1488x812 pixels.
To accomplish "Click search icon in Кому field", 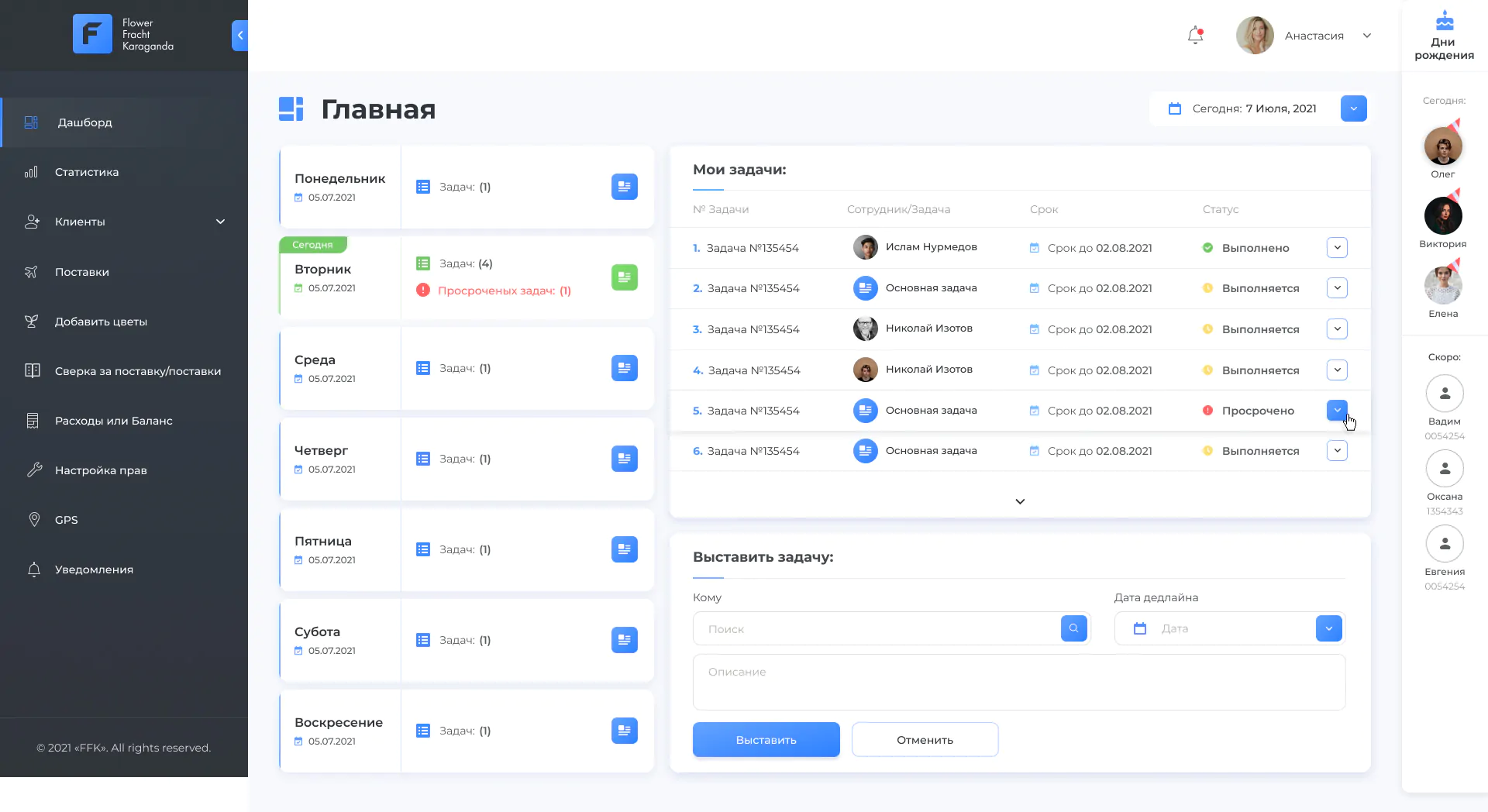I will point(1073,628).
